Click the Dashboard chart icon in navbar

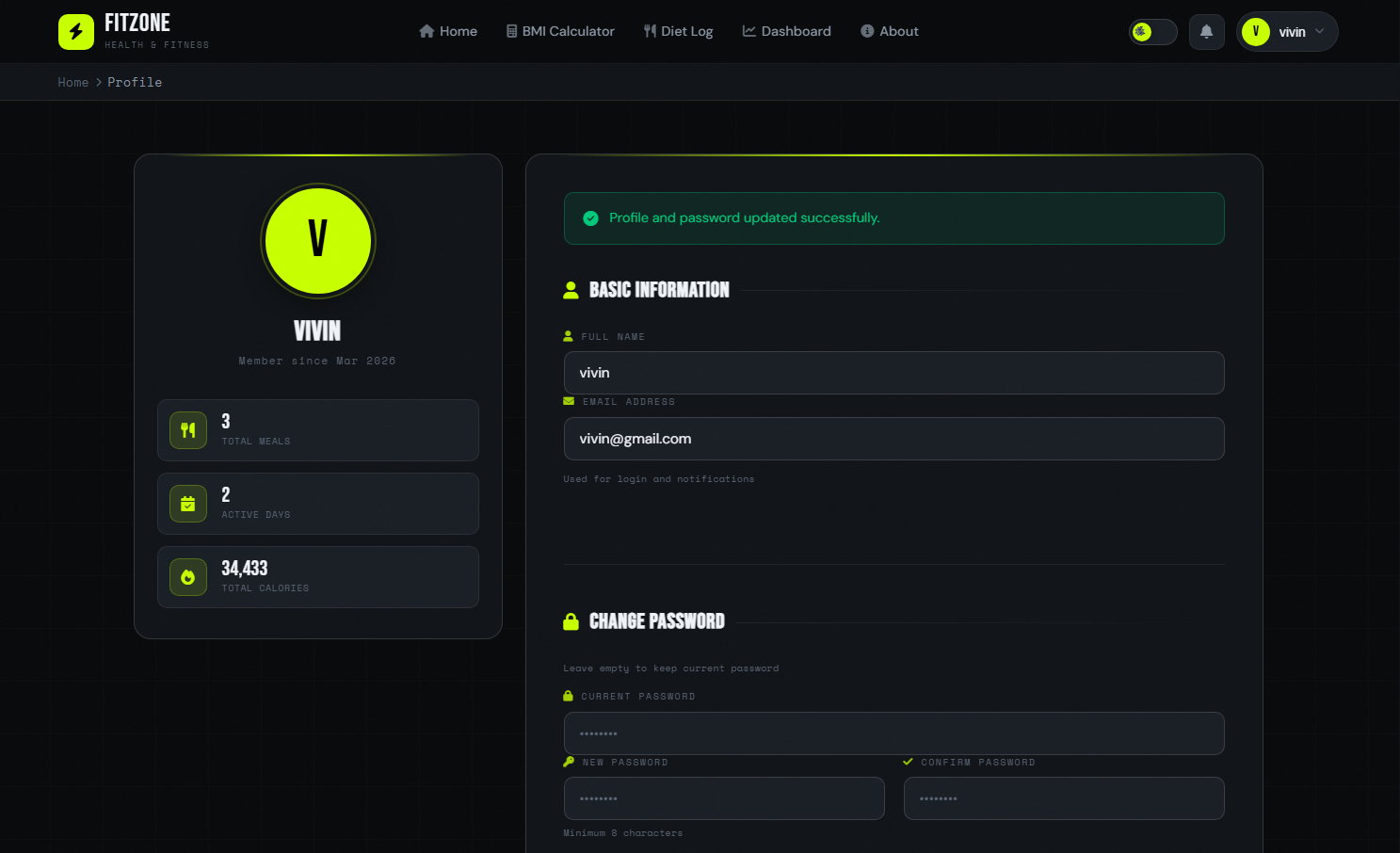[x=749, y=31]
